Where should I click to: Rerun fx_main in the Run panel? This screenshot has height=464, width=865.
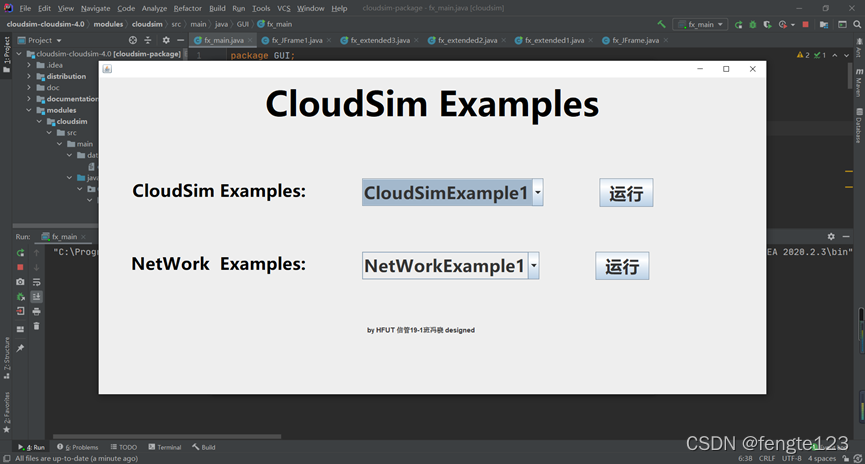[x=20, y=253]
